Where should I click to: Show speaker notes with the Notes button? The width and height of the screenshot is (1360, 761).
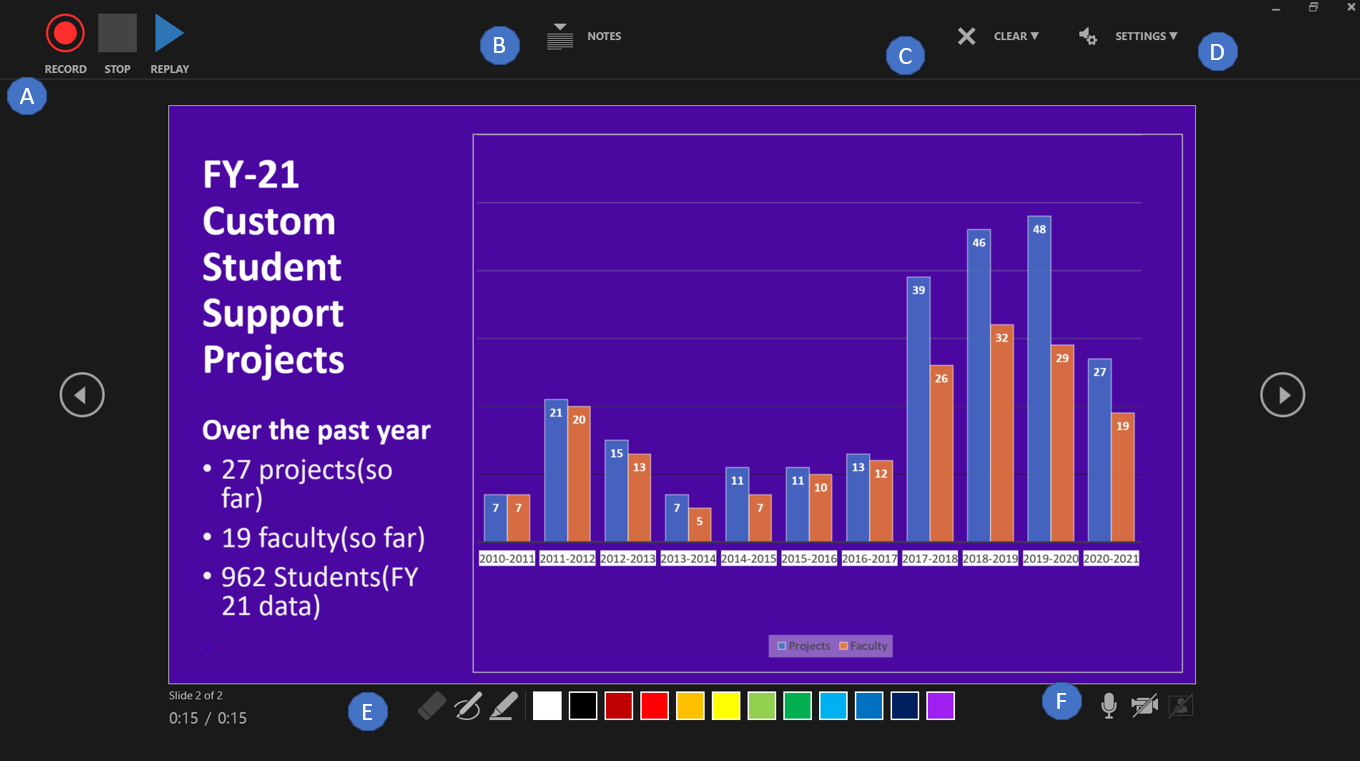click(x=604, y=36)
